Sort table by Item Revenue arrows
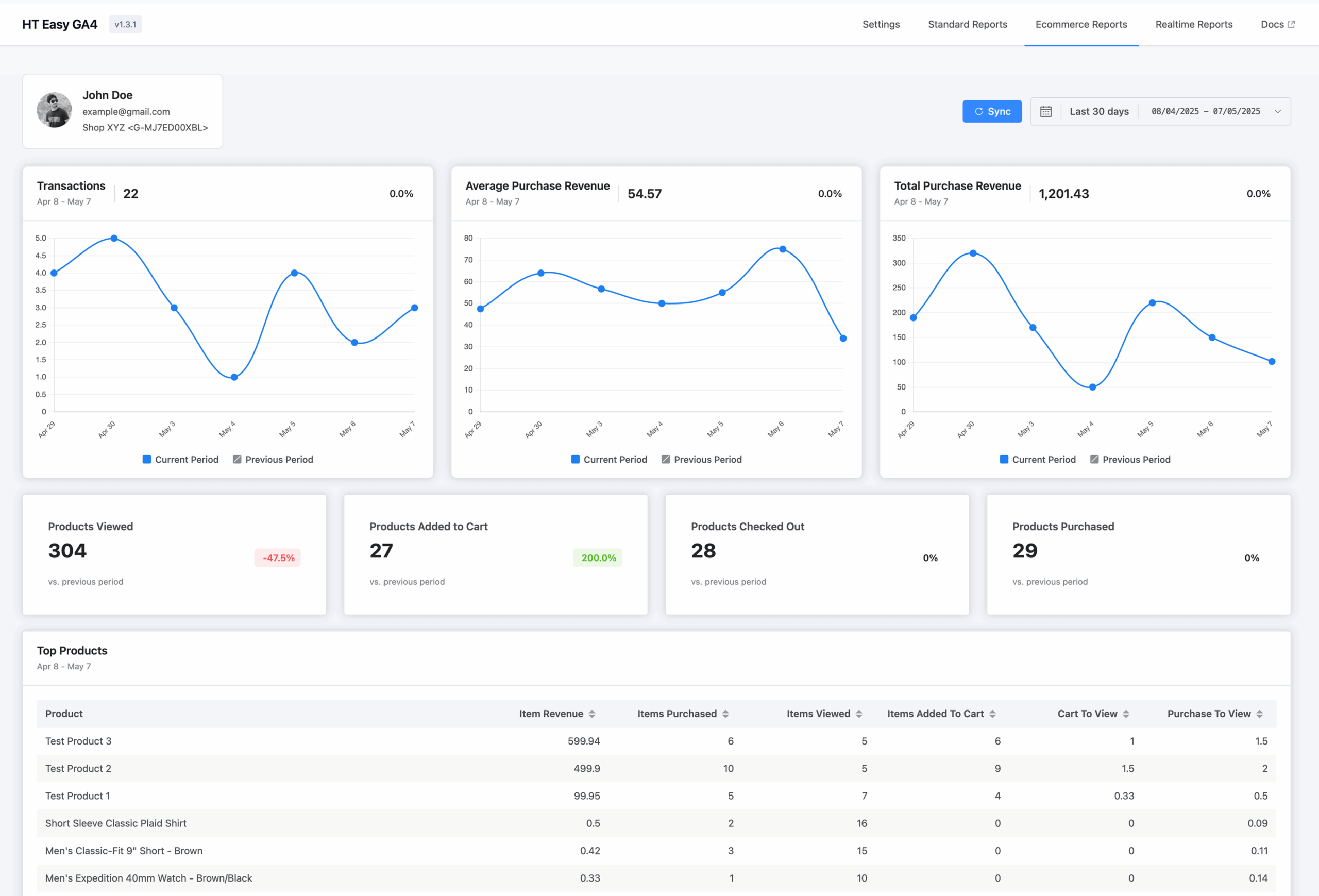 (592, 714)
